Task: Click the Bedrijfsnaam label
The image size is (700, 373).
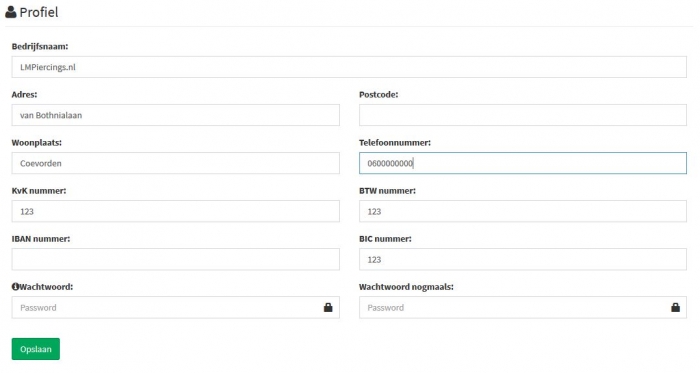Action: (40, 46)
